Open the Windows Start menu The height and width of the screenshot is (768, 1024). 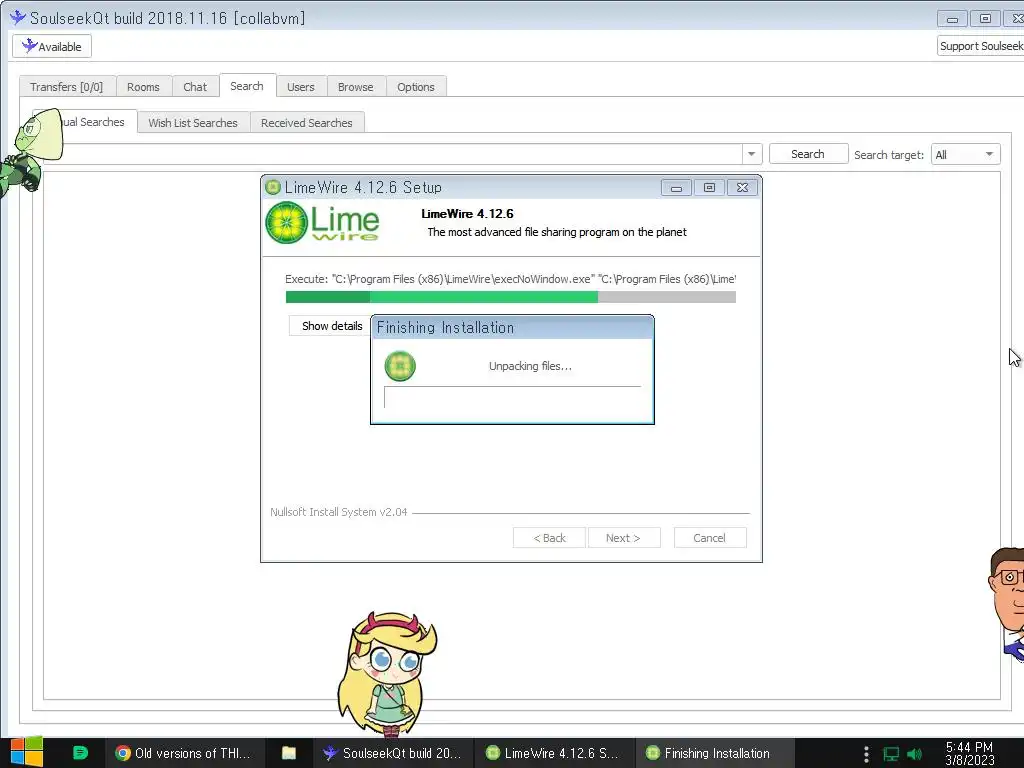[27, 752]
